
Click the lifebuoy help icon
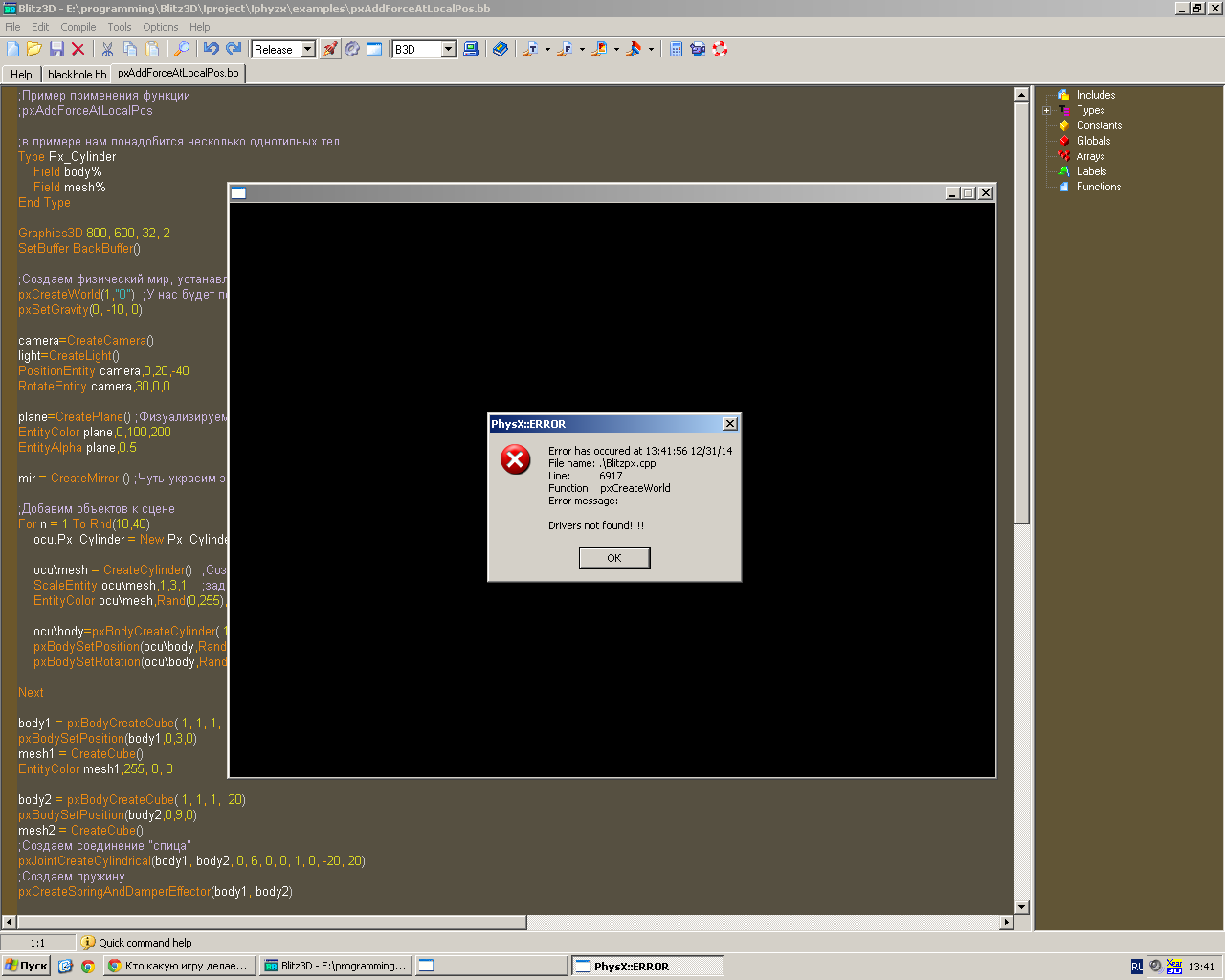(721, 49)
